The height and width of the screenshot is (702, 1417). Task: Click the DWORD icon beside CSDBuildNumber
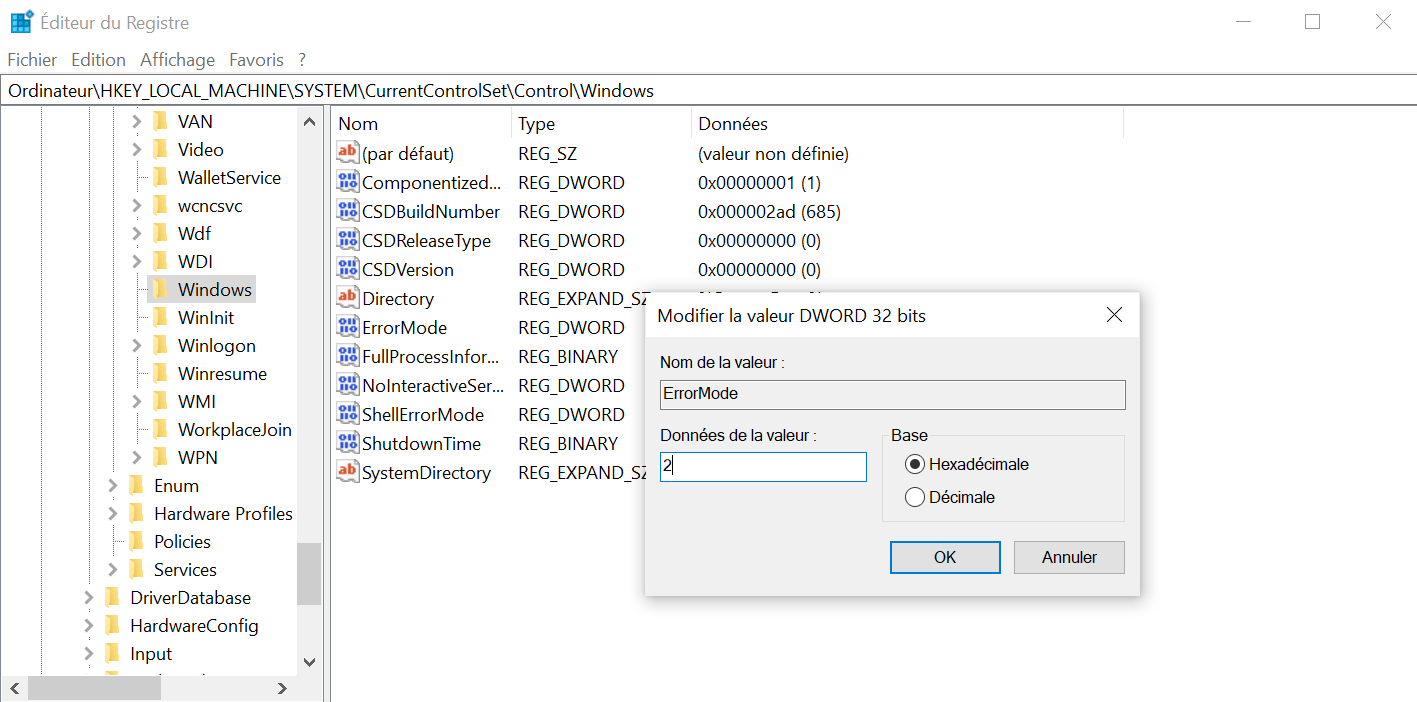[348, 211]
